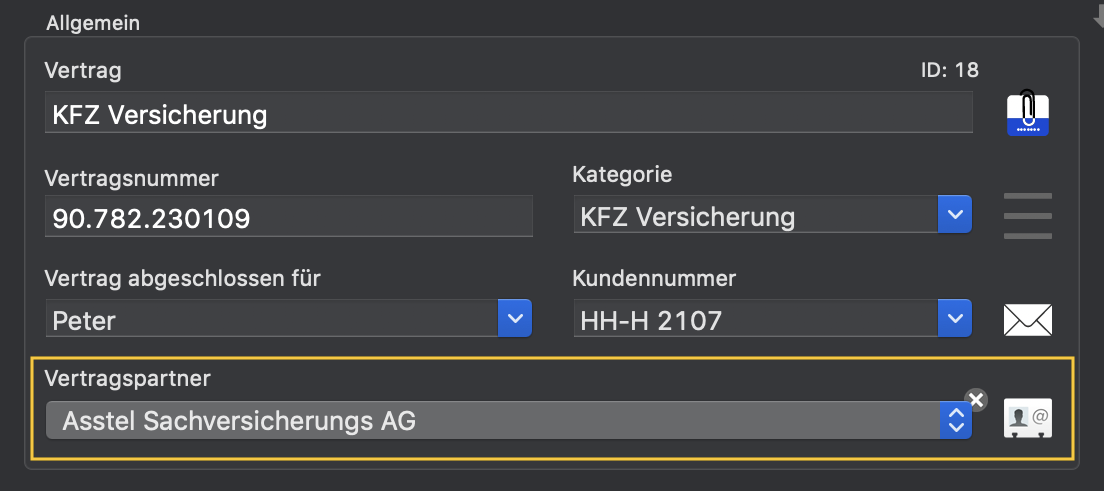Expand the Kundennummer dropdown arrow
This screenshot has height=491, width=1104.
click(955, 318)
